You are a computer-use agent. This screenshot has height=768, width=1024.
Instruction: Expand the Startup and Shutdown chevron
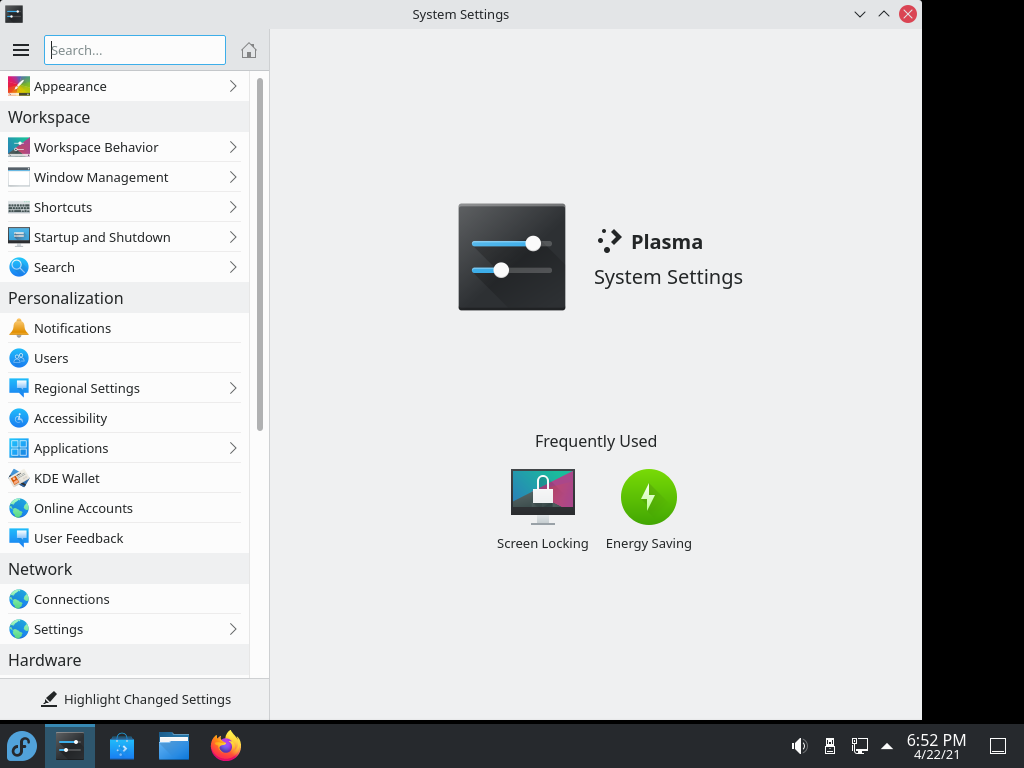(x=233, y=237)
